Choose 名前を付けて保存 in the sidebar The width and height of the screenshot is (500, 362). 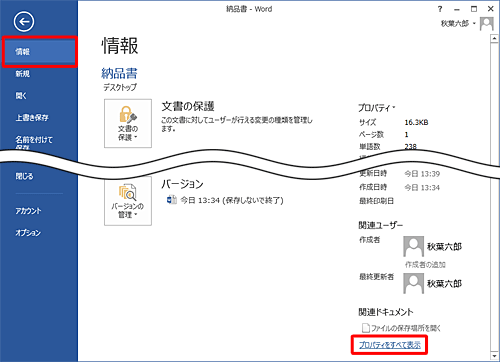click(x=34, y=142)
